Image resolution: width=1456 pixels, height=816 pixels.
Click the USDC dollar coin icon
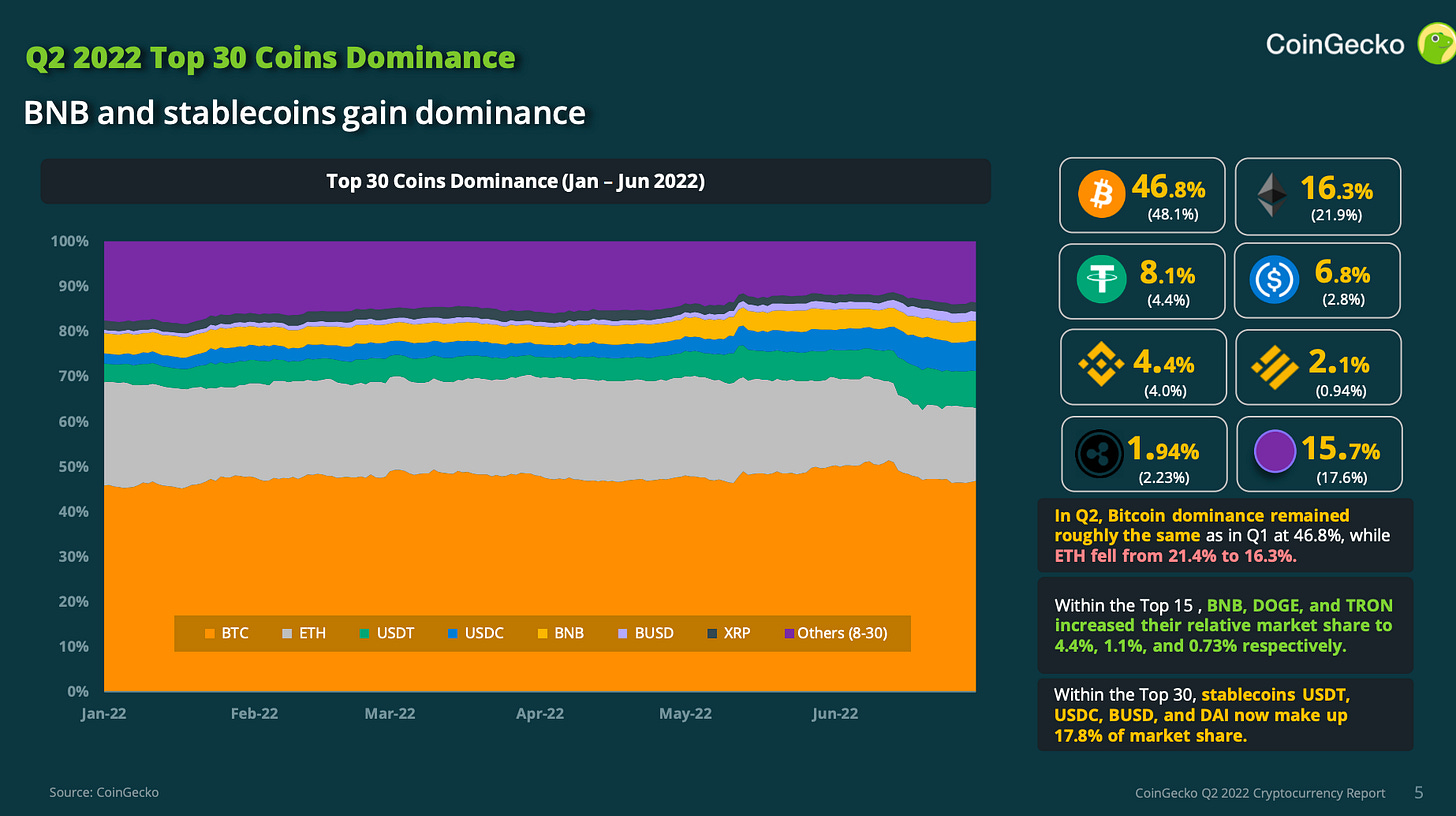(x=1274, y=280)
